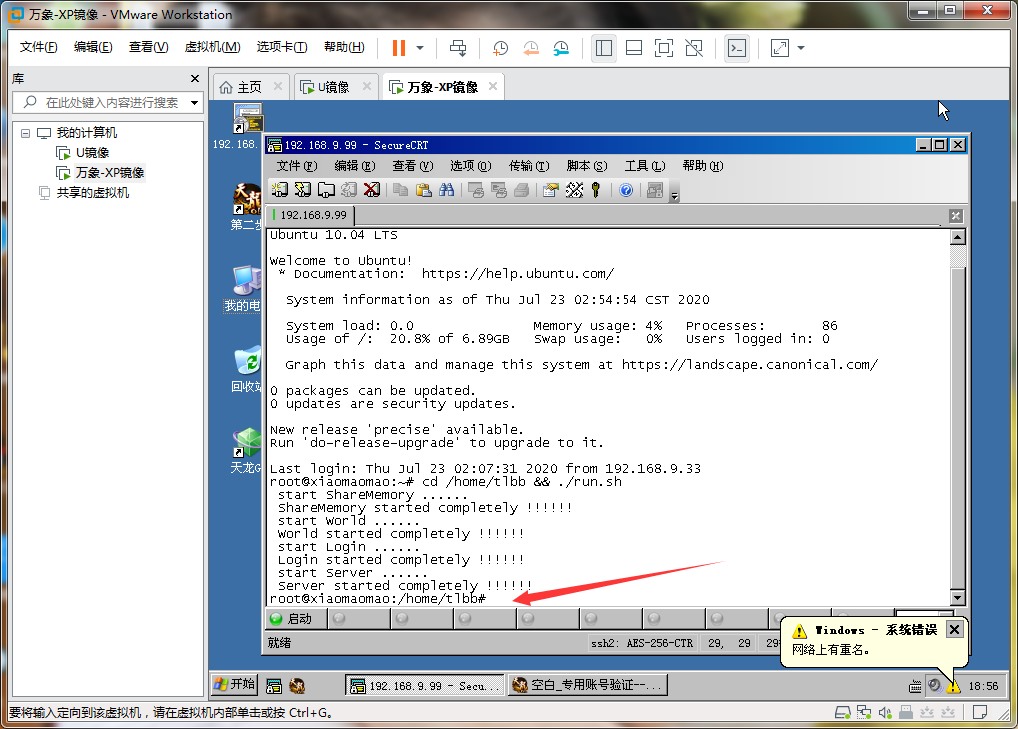Click the SecureCRT quick launch icon

coord(274,686)
